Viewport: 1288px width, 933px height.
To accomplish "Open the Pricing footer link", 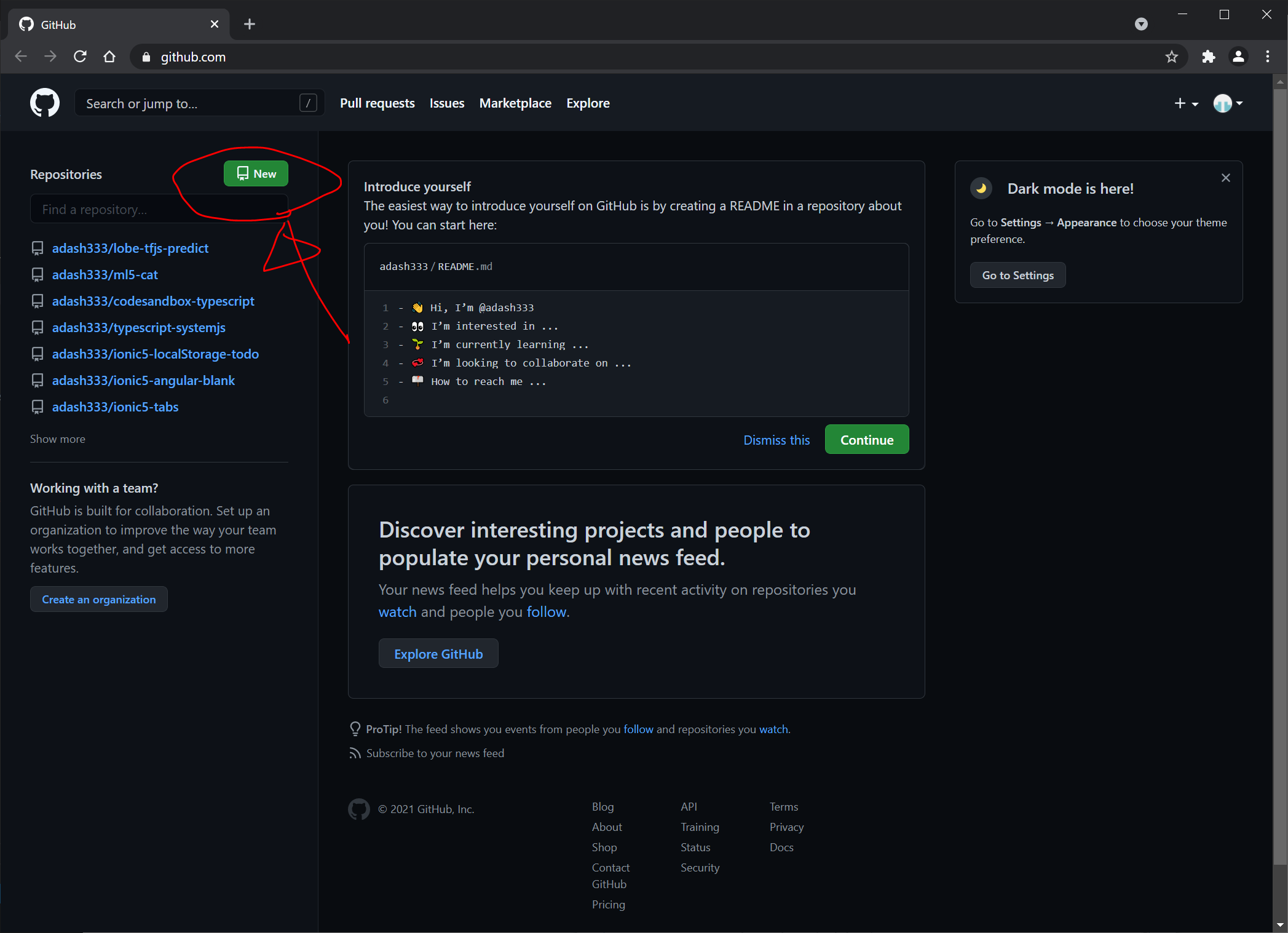I will [x=608, y=904].
